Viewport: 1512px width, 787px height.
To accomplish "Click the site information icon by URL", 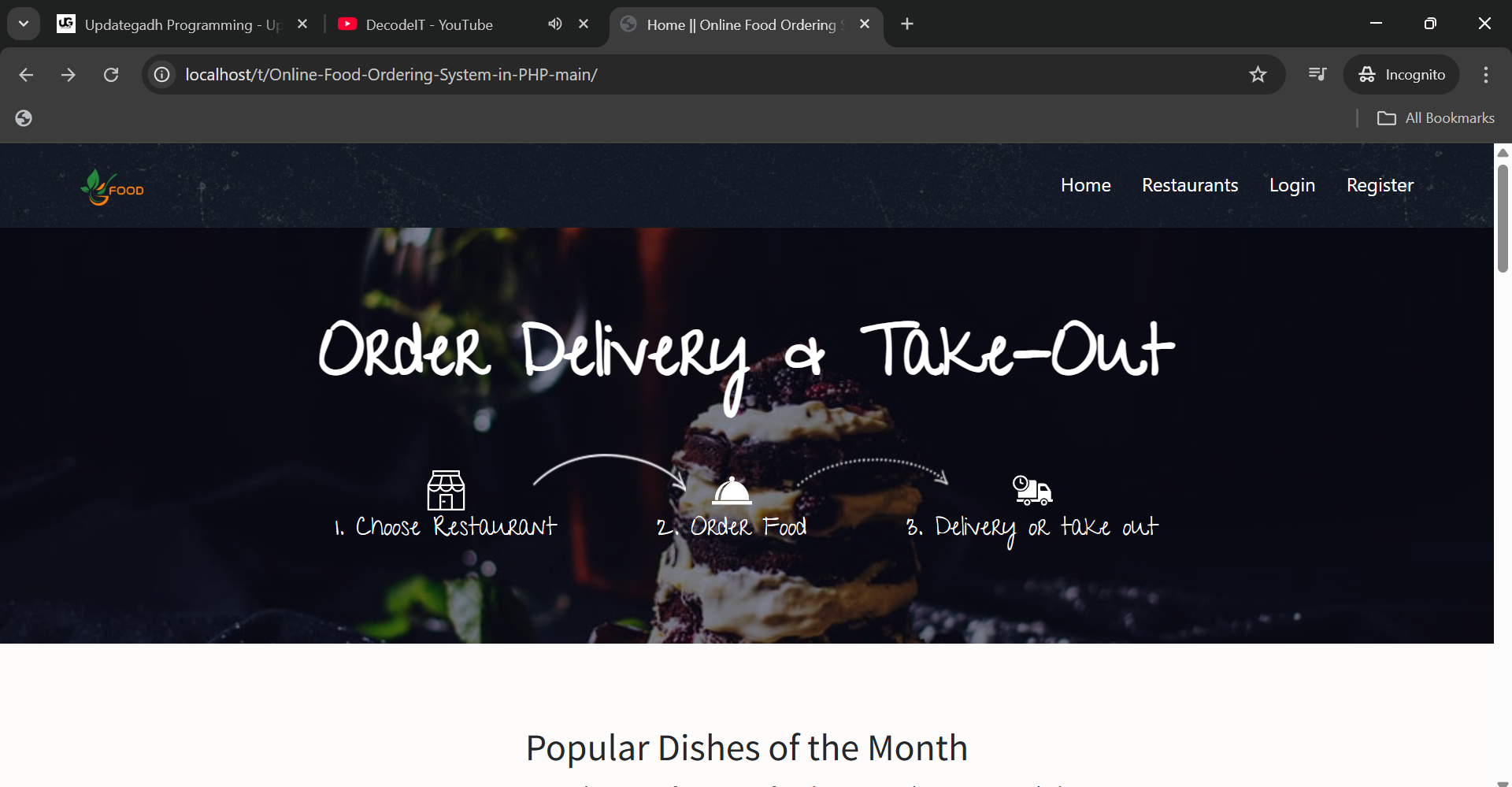I will click(x=162, y=75).
